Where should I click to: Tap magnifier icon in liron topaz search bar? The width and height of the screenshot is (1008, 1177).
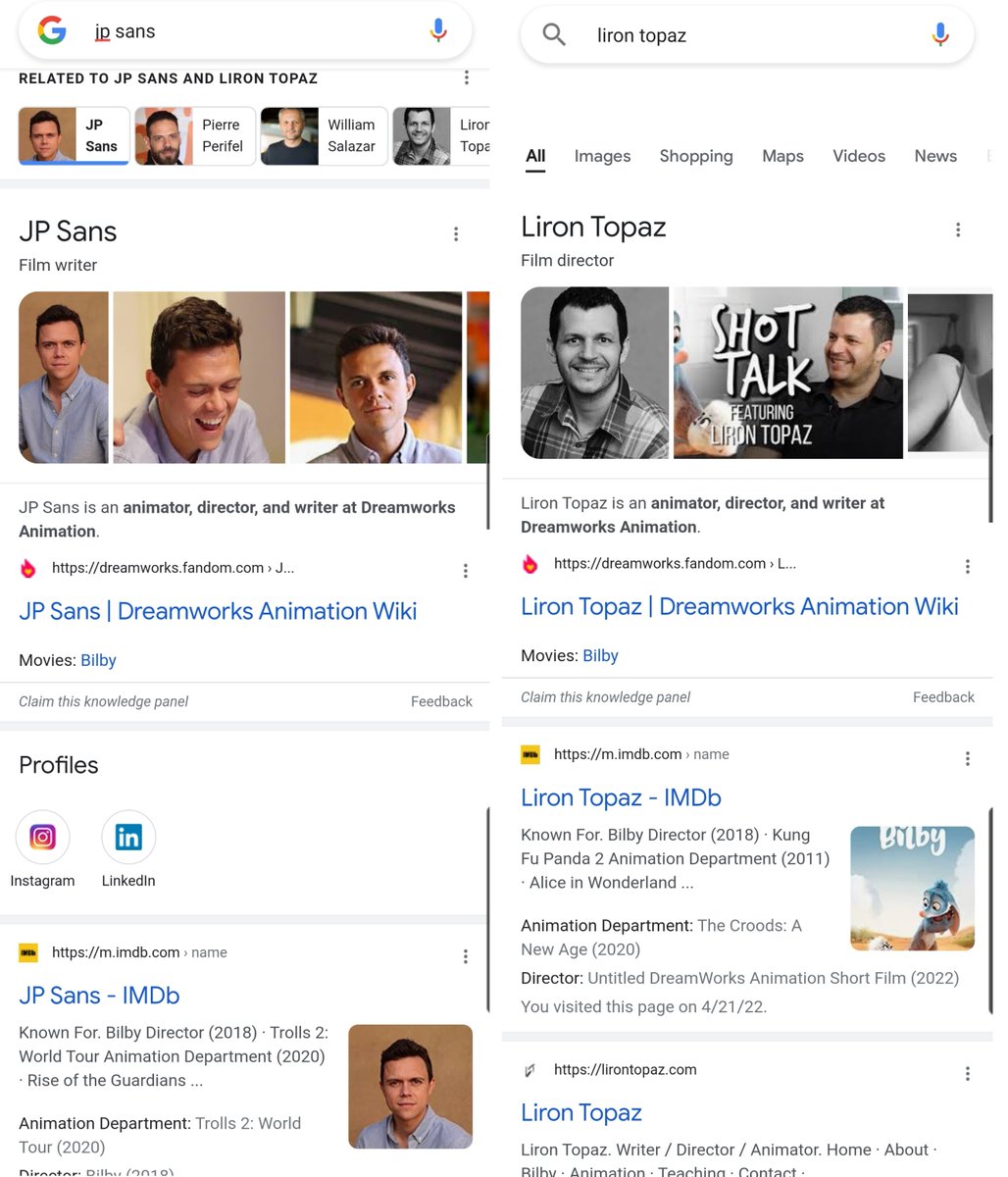[554, 35]
